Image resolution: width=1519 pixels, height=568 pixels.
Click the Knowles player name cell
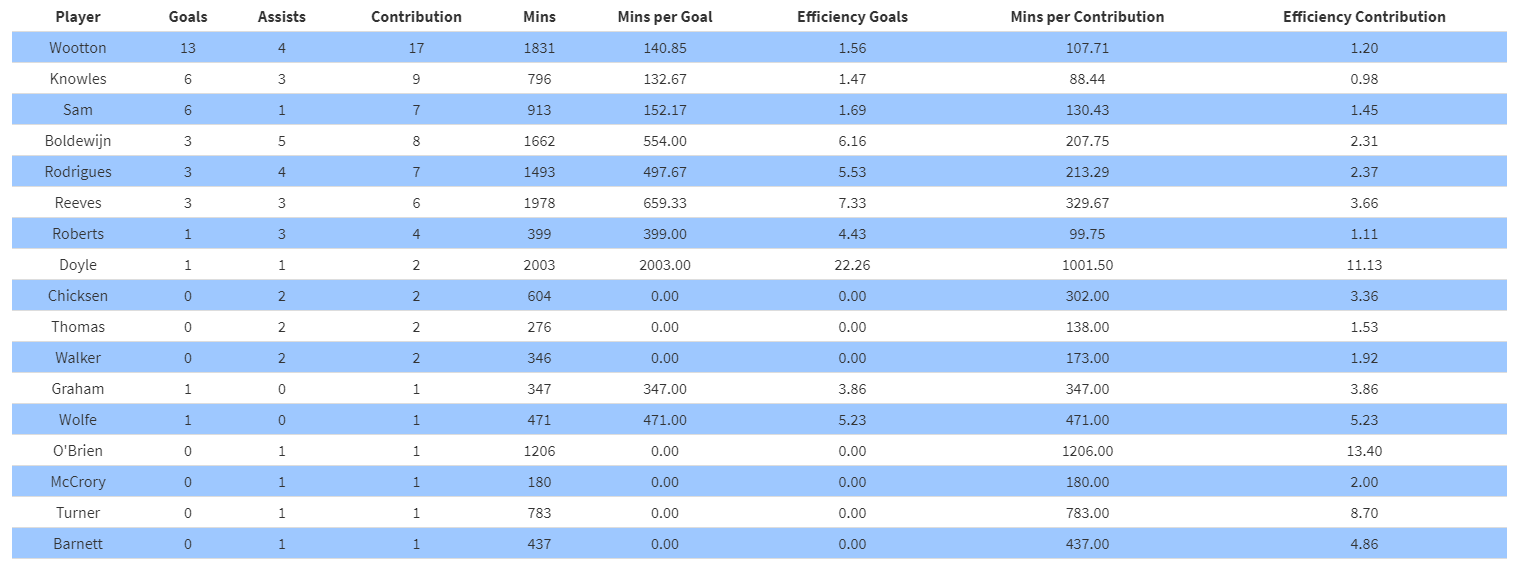tap(78, 79)
